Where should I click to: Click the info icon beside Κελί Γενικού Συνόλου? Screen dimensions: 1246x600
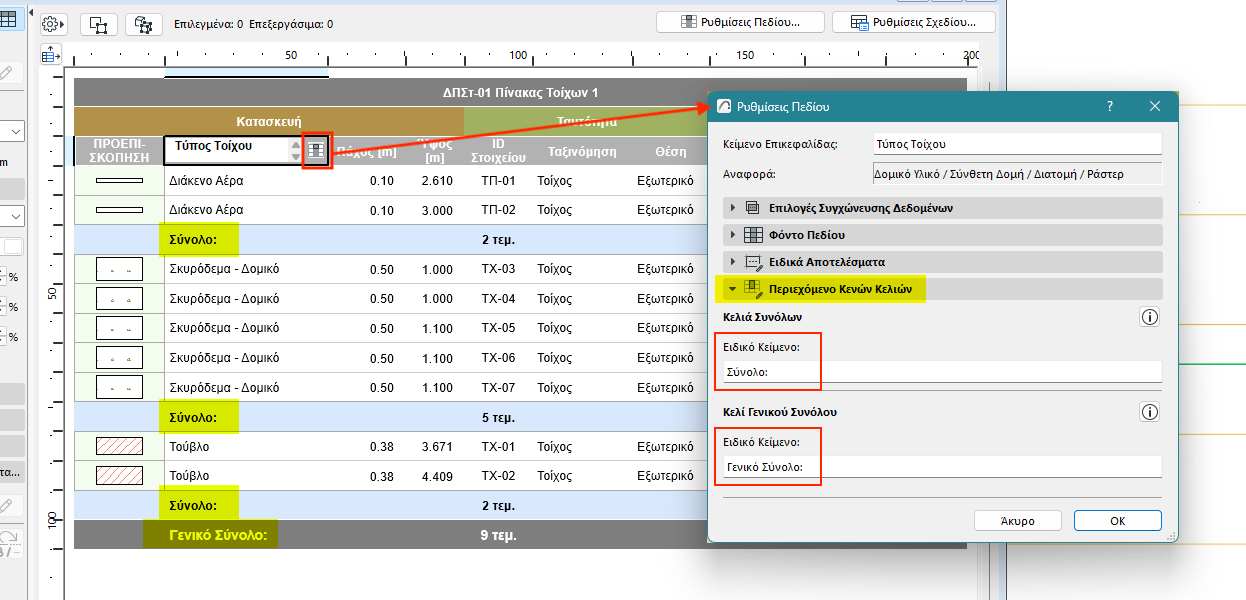click(x=1150, y=412)
